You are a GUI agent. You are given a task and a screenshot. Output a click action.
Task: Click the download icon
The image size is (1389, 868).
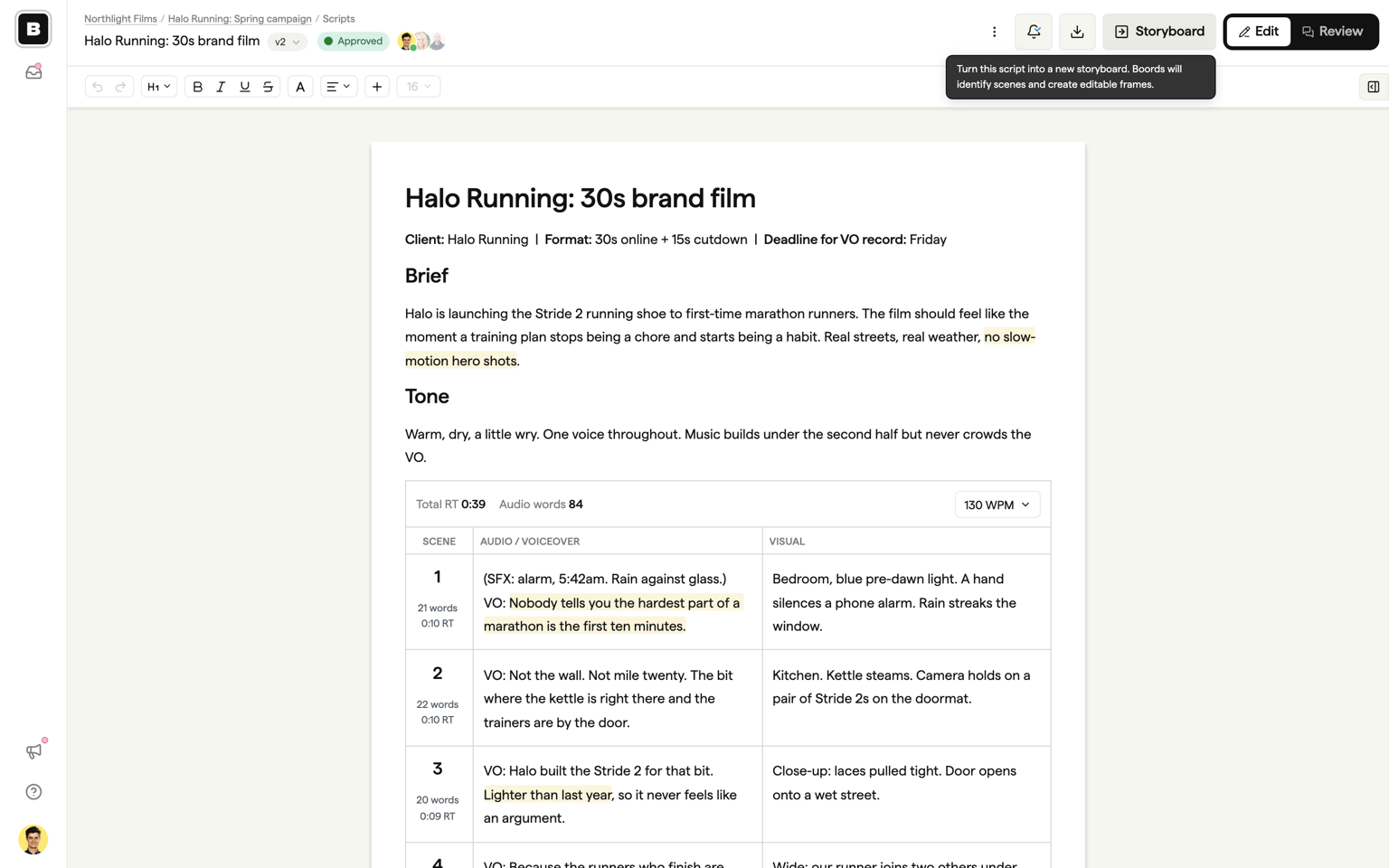coord(1077,32)
